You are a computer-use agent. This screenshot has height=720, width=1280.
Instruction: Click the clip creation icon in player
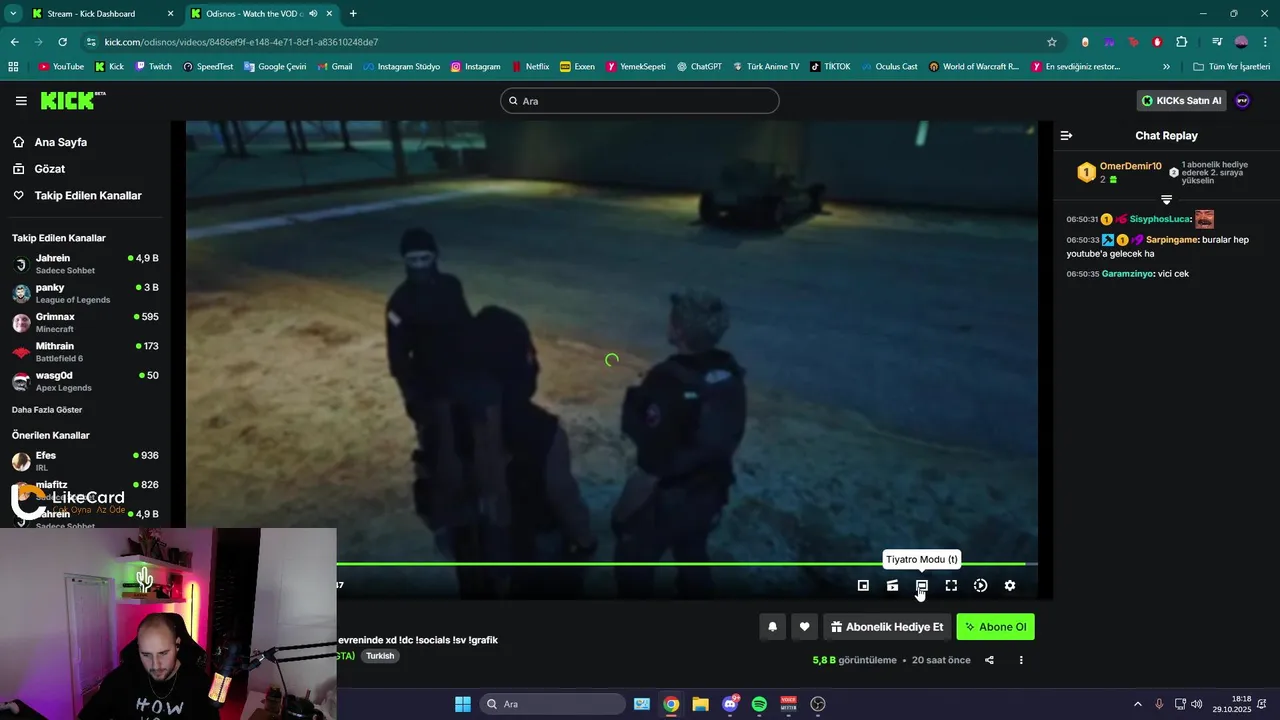click(892, 586)
